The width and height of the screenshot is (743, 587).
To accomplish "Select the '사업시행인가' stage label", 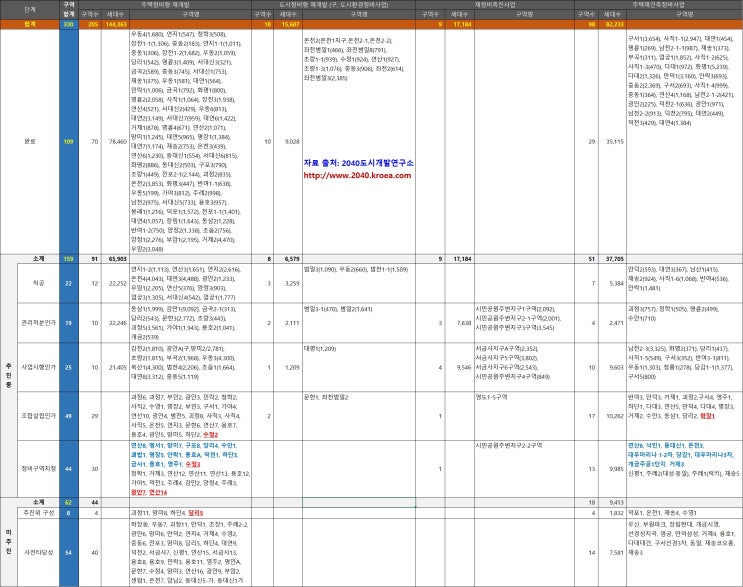I will [x=38, y=367].
